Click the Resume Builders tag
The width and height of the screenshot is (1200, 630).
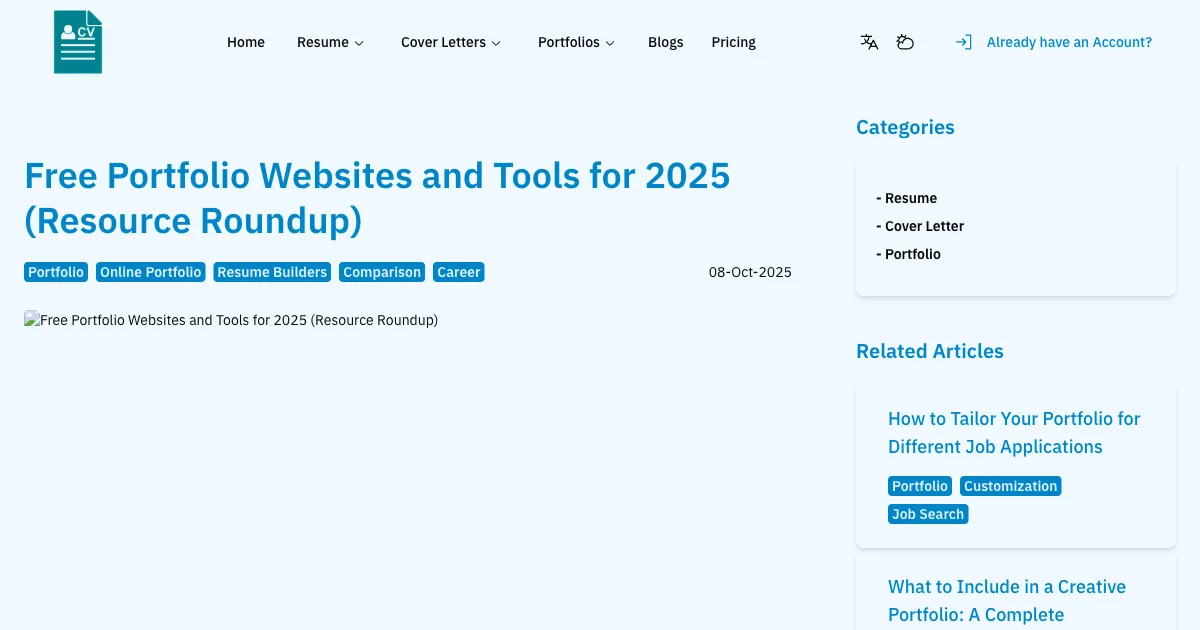(x=271, y=271)
